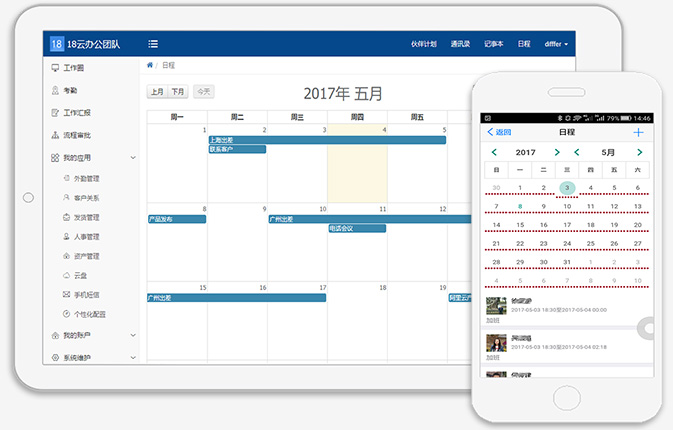Open 手机短信 SMS item
The height and width of the screenshot is (430, 673).
point(81,294)
